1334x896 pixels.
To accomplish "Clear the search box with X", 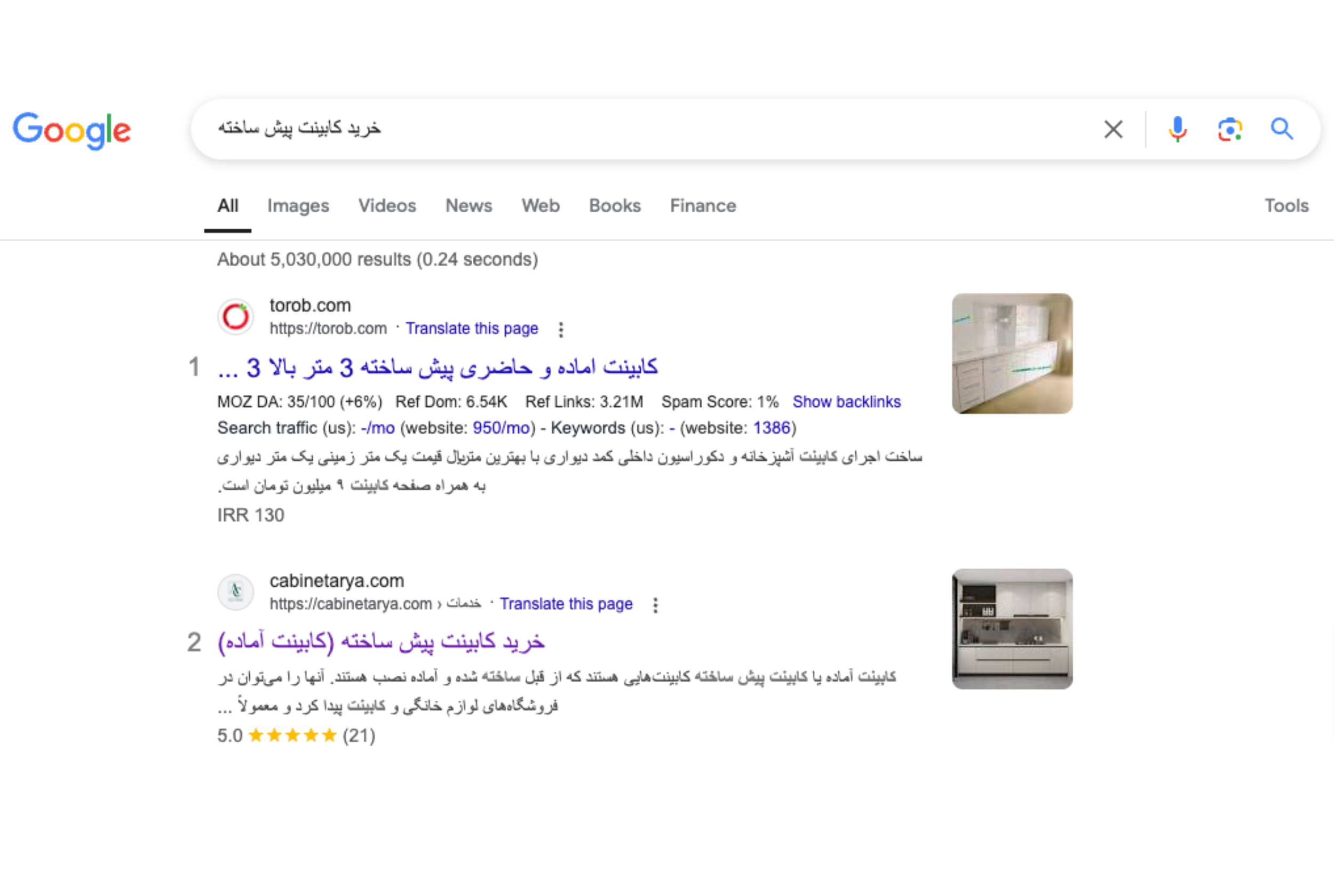I will pyautogui.click(x=1113, y=130).
